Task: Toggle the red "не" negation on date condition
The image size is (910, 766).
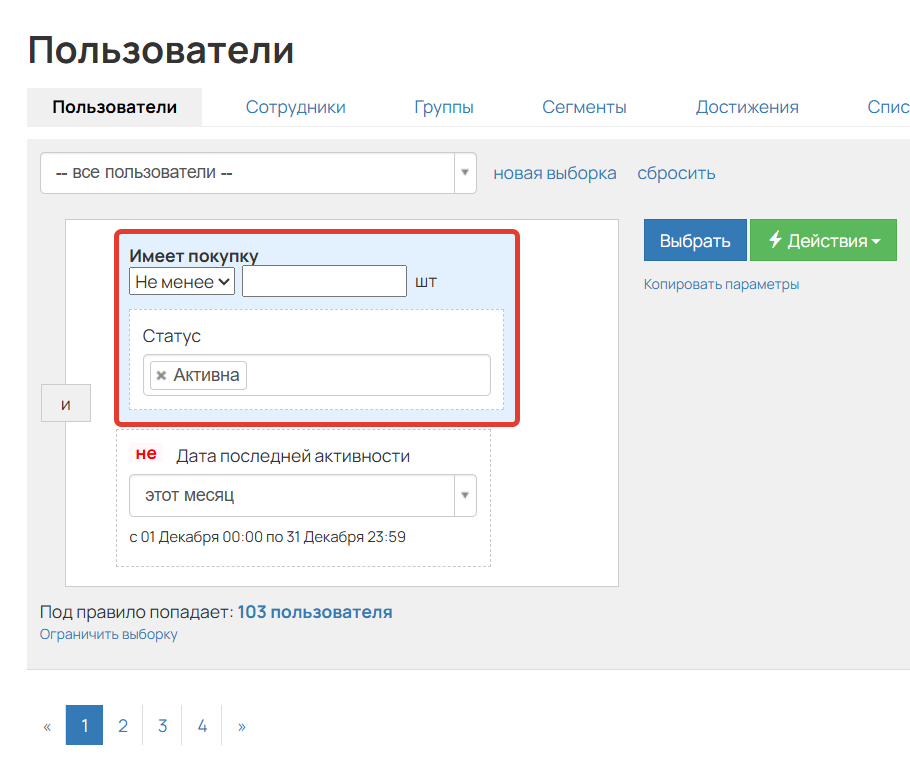Action: 144,453
